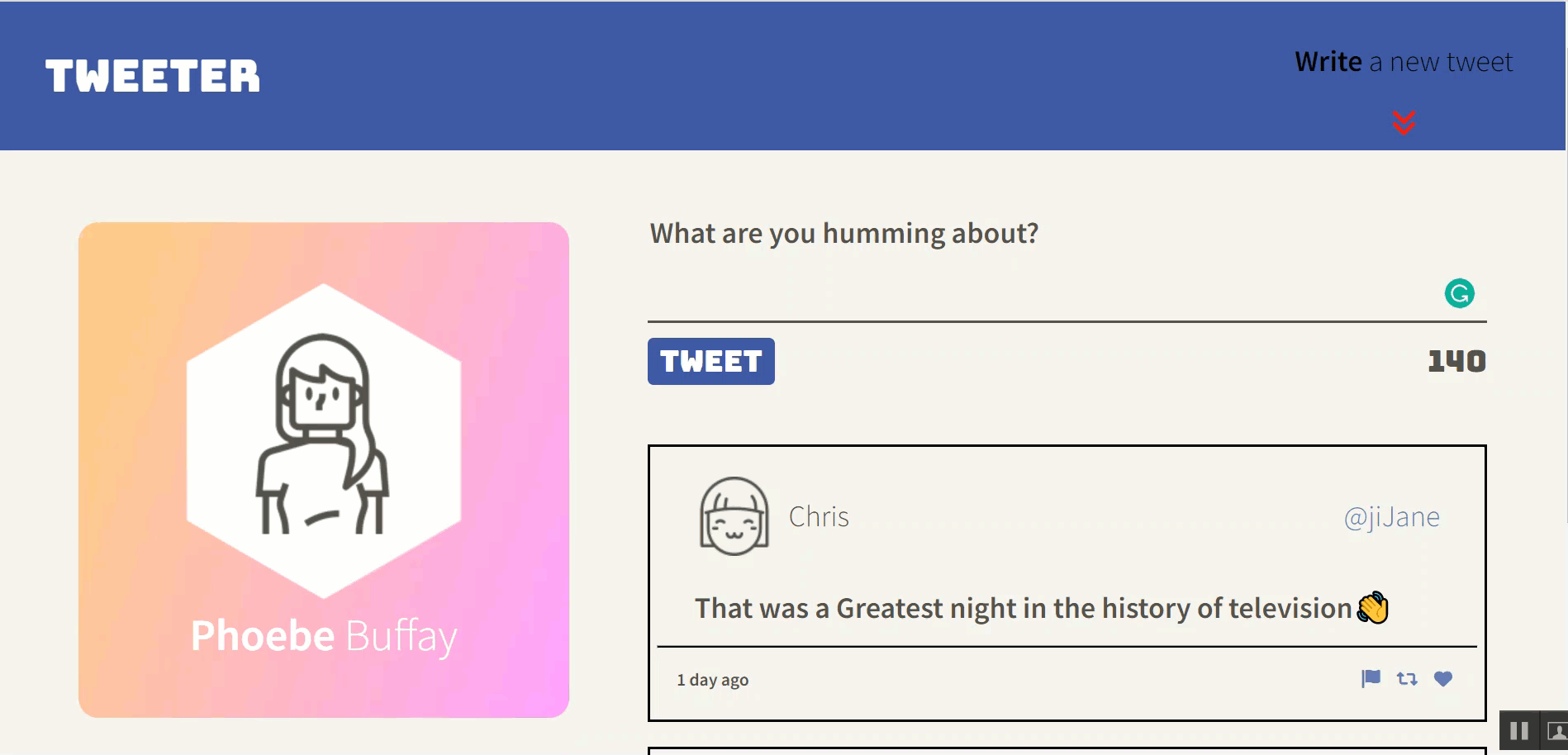Click the 140 character counter
This screenshot has width=1568, height=755.
[1457, 361]
